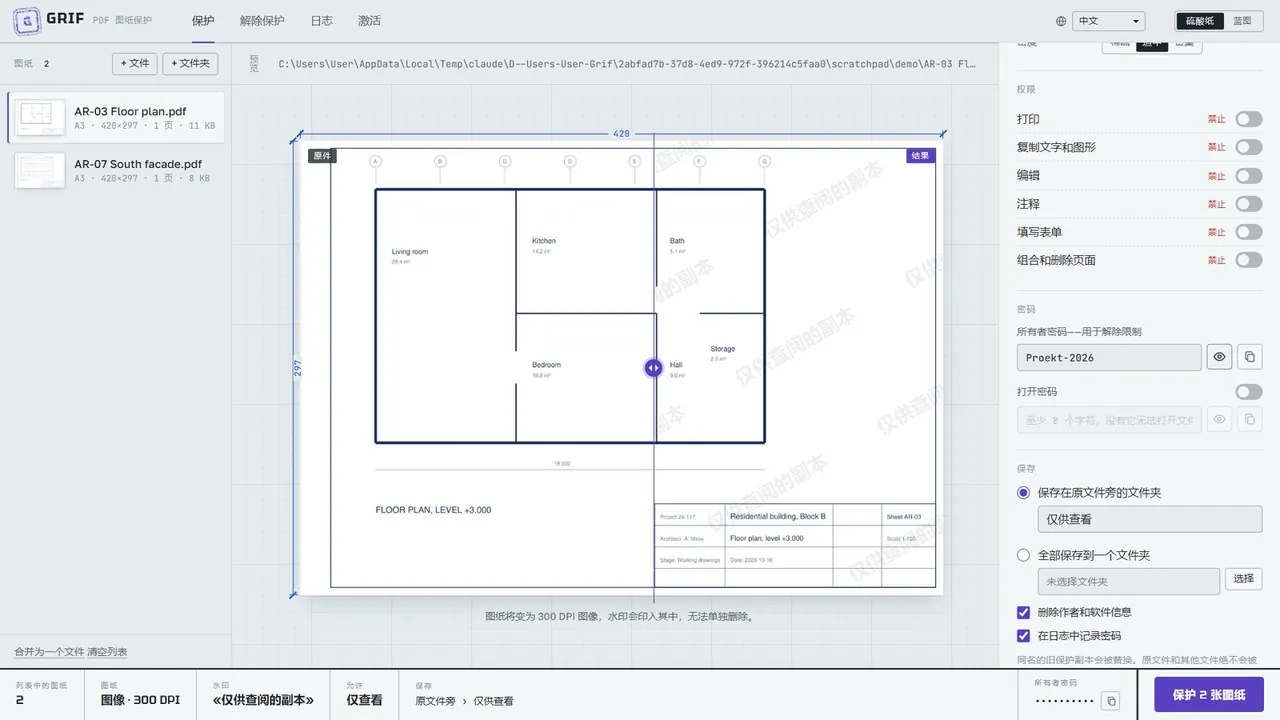The width and height of the screenshot is (1280, 720).
Task: Click the + 文件 button
Action: pos(135,63)
